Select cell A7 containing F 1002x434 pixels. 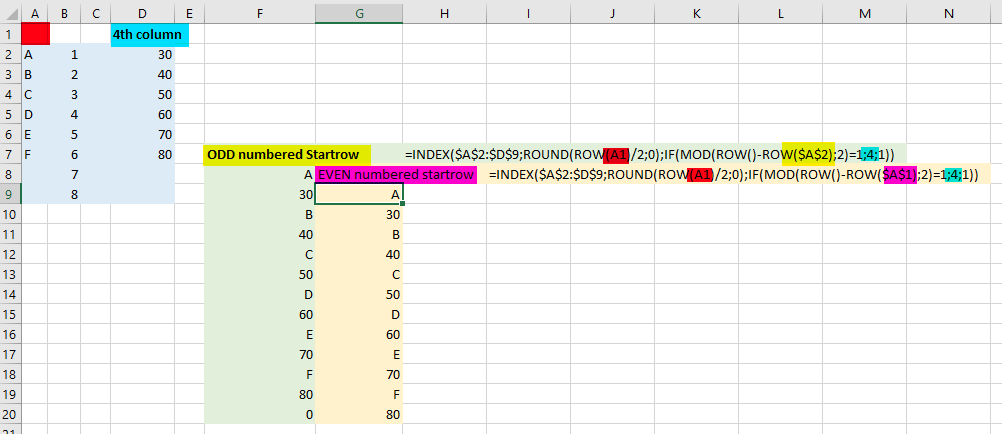point(35,155)
